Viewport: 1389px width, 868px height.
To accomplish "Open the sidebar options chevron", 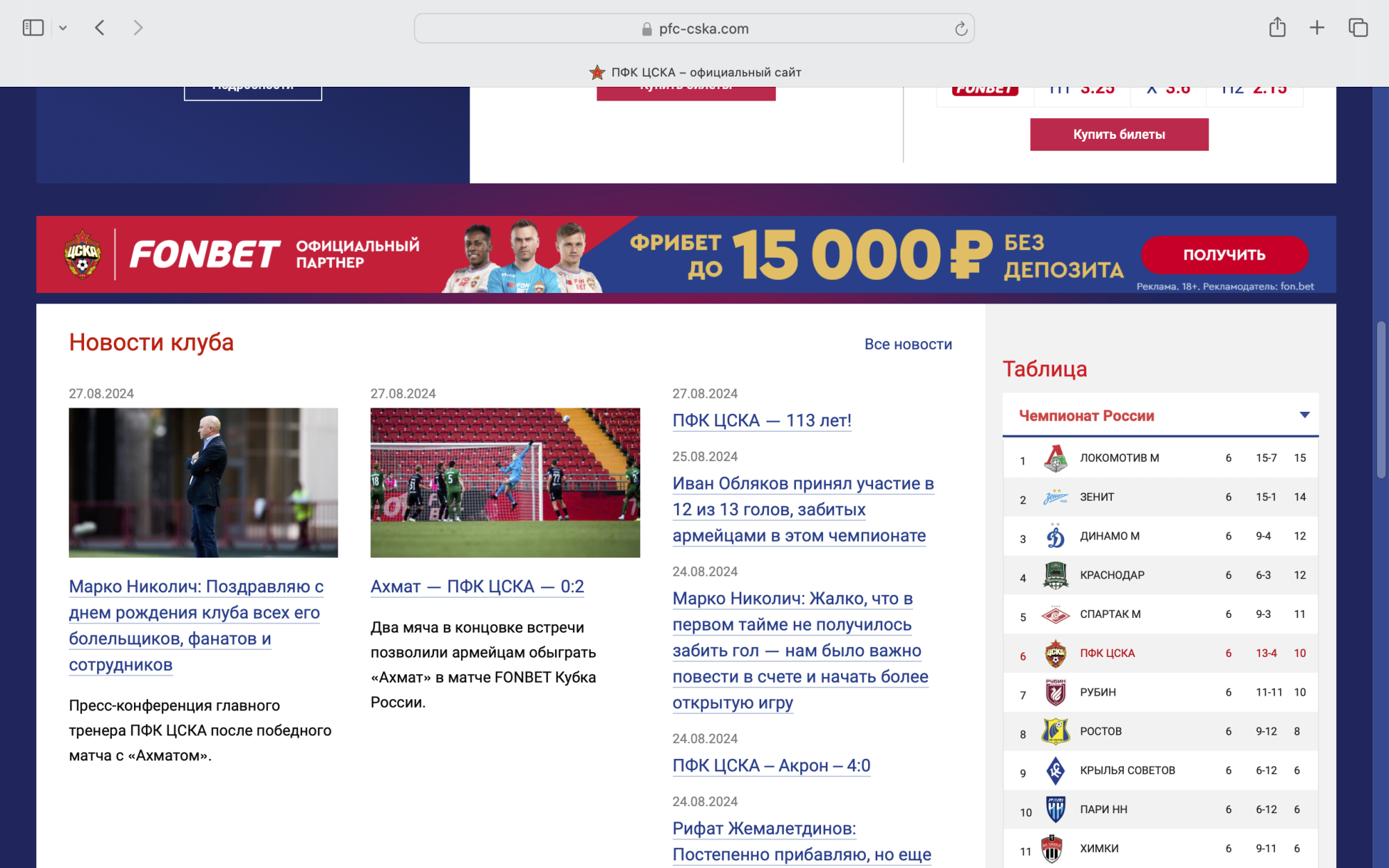I will [x=63, y=28].
